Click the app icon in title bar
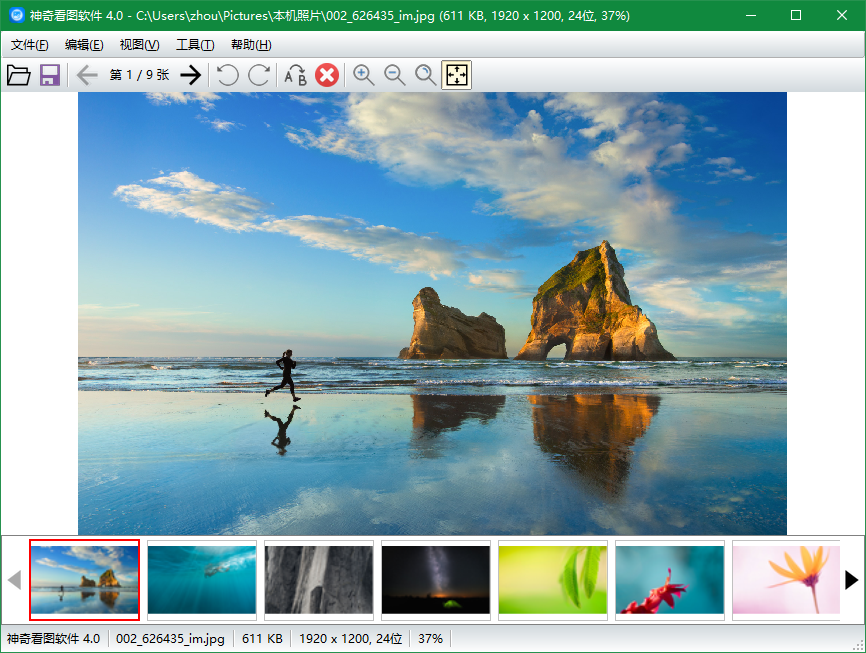 [x=17, y=15]
